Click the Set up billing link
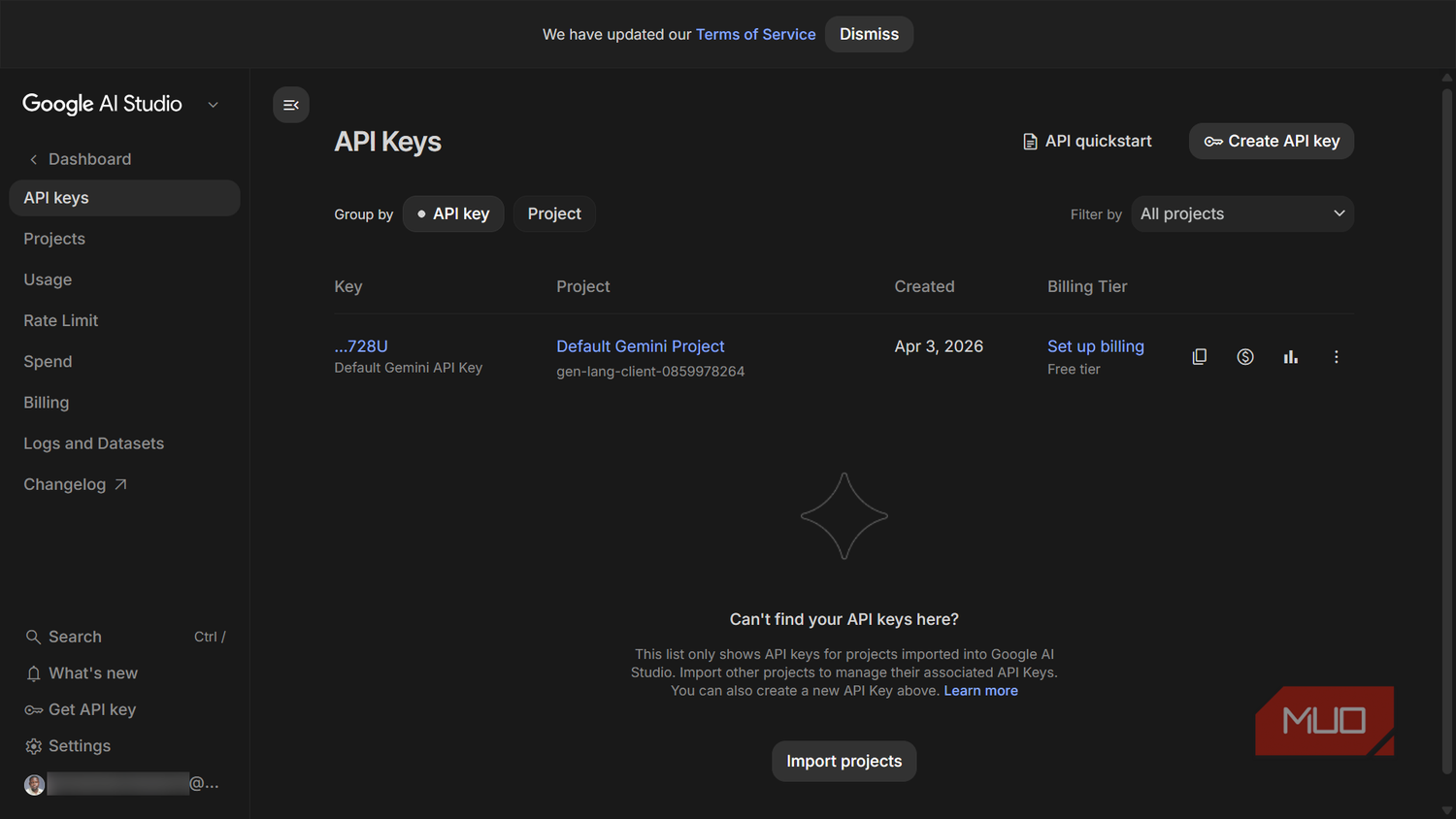Image resolution: width=1456 pixels, height=819 pixels. pos(1096,346)
